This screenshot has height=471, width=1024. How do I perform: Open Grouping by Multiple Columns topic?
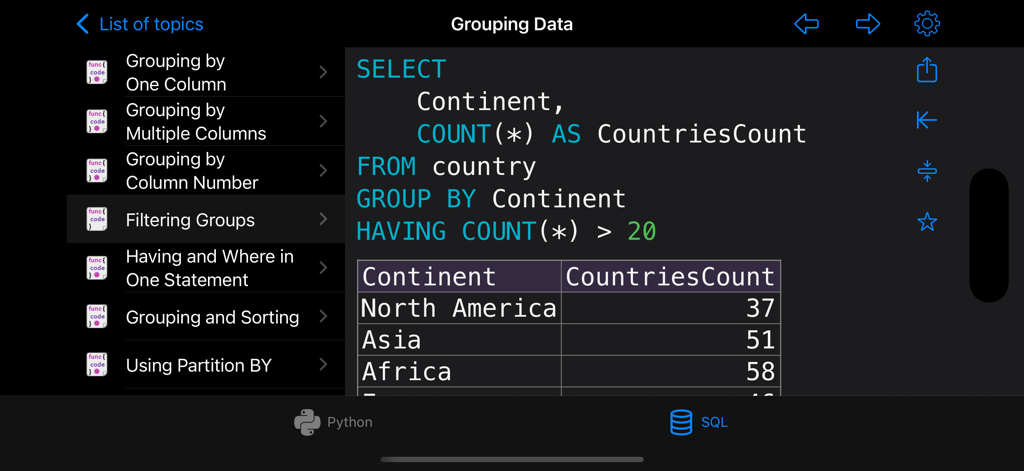tap(206, 122)
